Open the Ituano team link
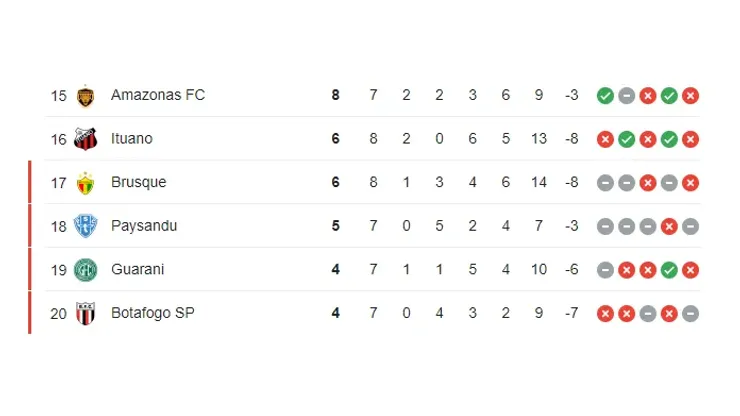740x416 pixels. point(132,139)
